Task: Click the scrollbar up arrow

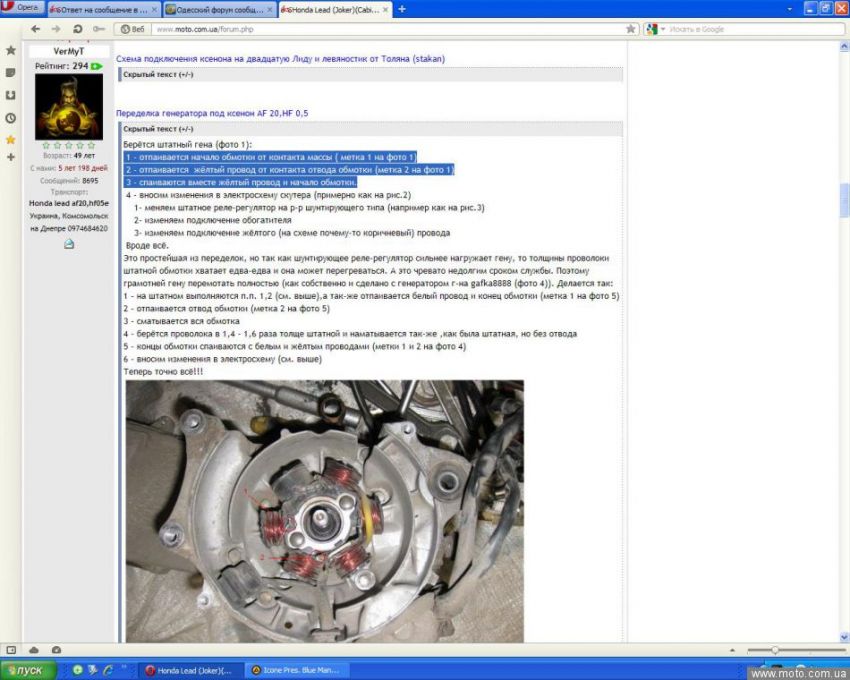Action: [844, 47]
